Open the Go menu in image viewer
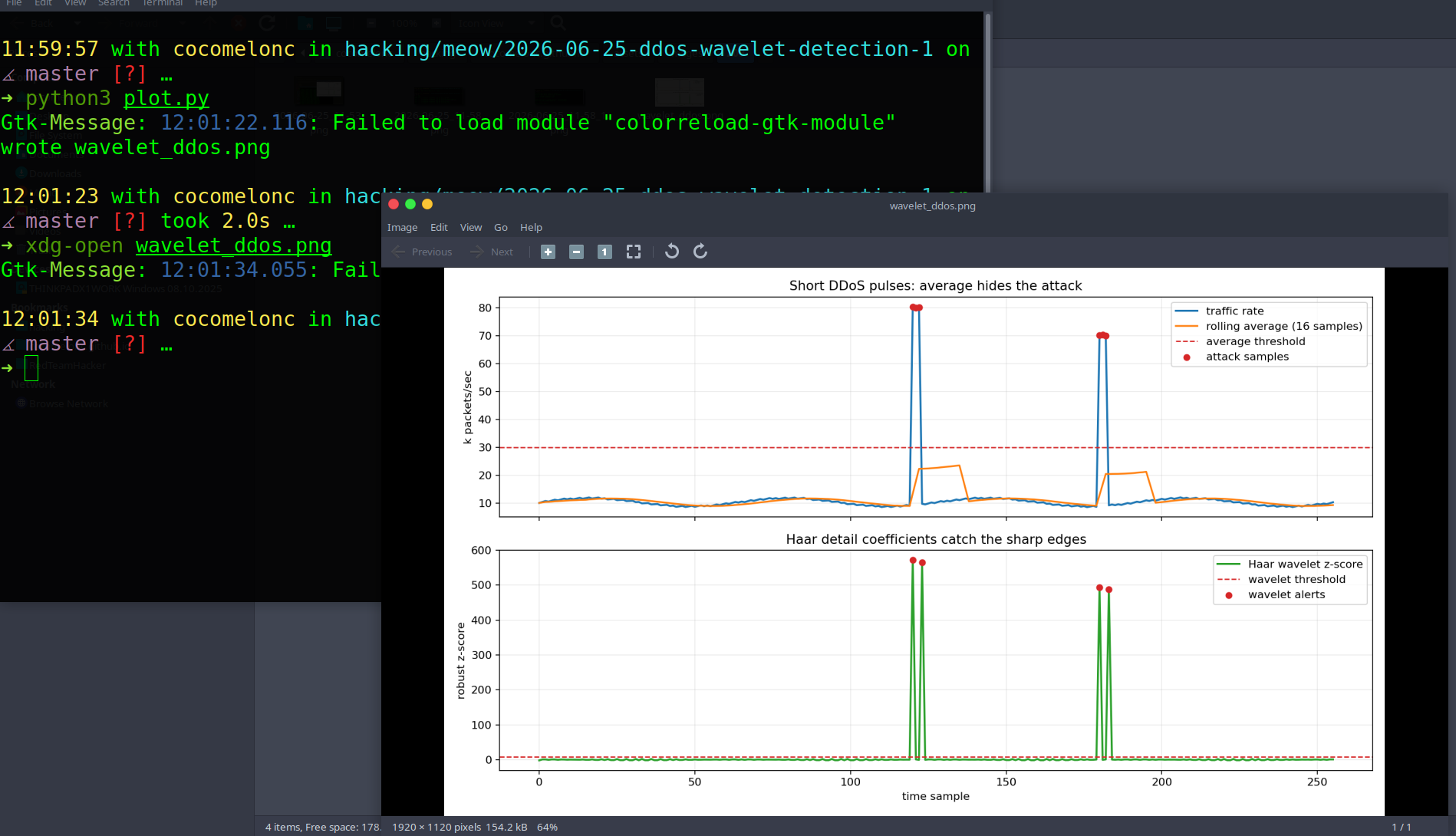This screenshot has width=1456, height=836. [x=501, y=227]
